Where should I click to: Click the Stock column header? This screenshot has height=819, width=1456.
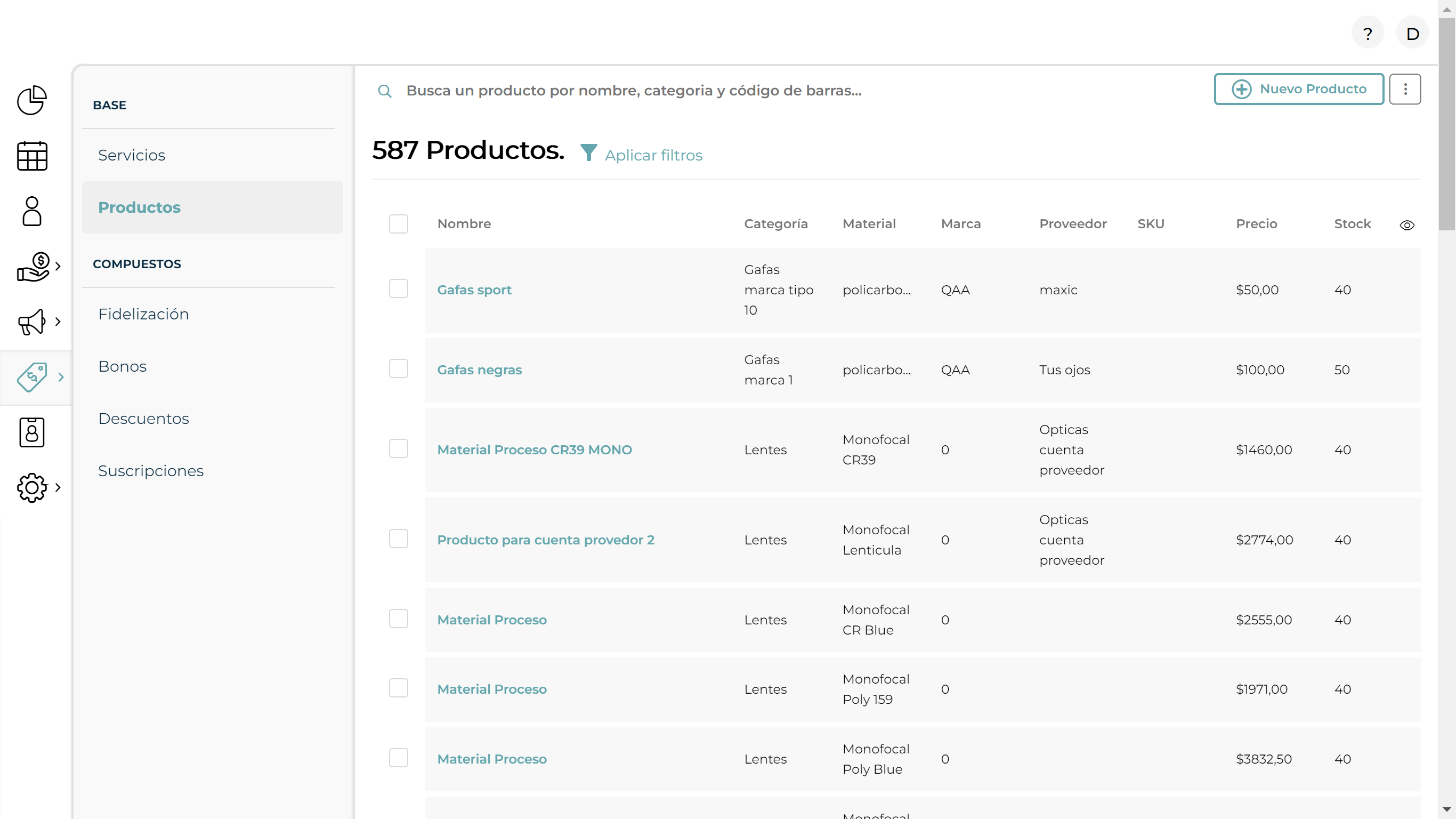coord(1353,224)
